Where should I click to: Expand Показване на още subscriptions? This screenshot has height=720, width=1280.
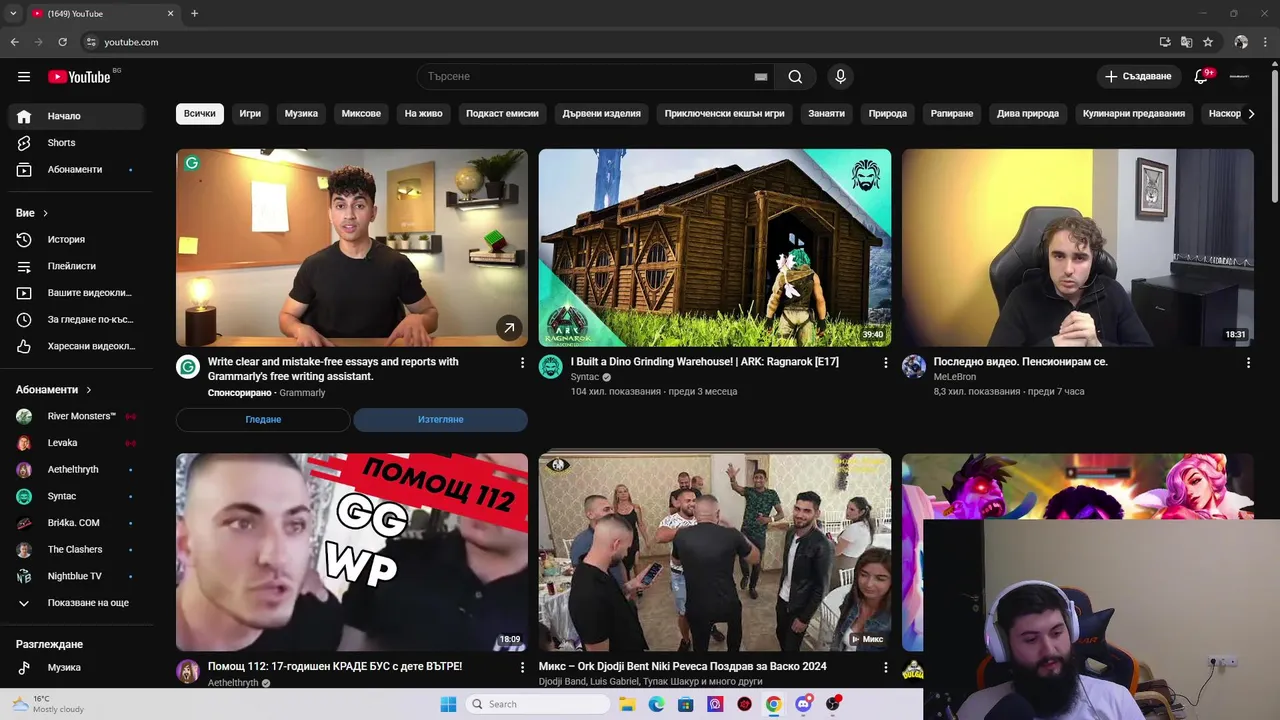click(76, 603)
